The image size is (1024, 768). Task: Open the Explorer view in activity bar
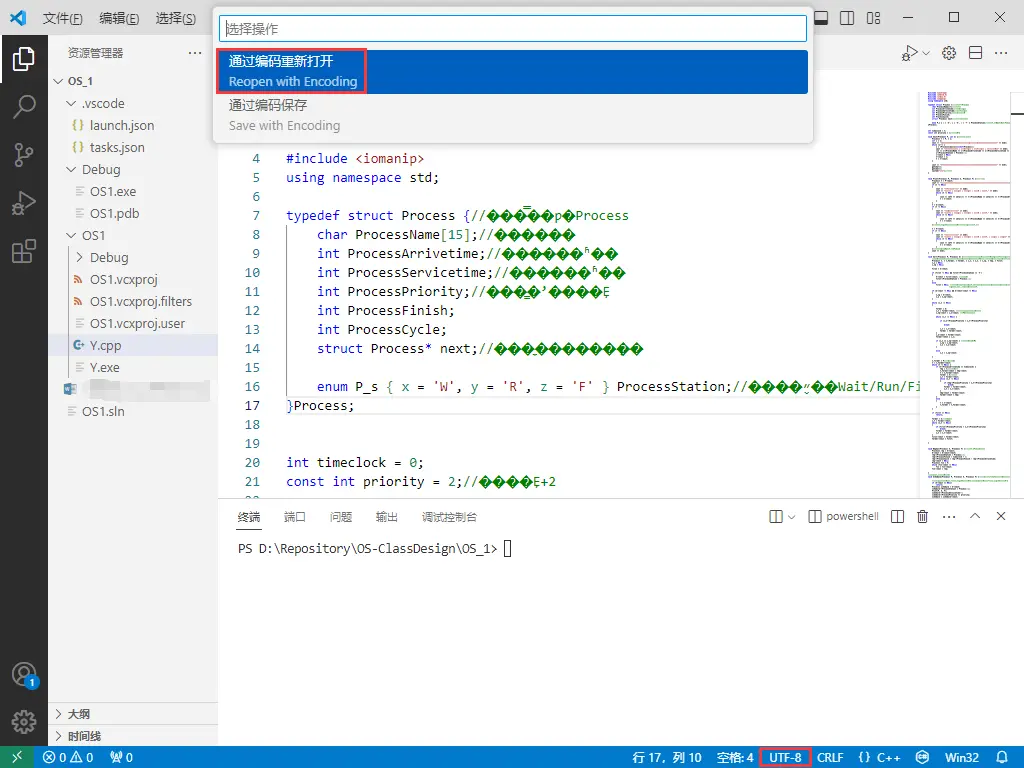coord(24,59)
